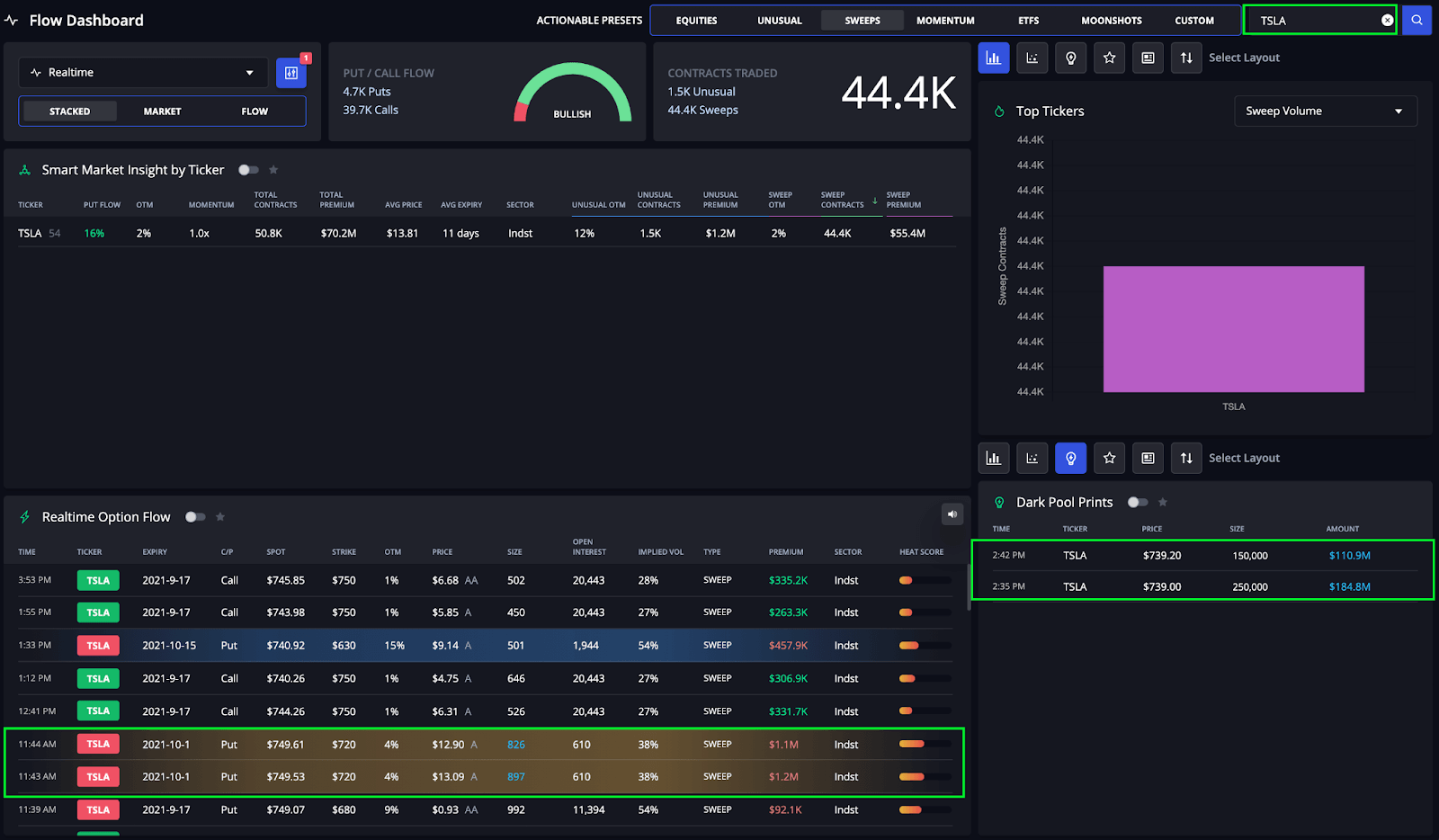Select lightbulb layout in top layout row

[x=1071, y=58]
